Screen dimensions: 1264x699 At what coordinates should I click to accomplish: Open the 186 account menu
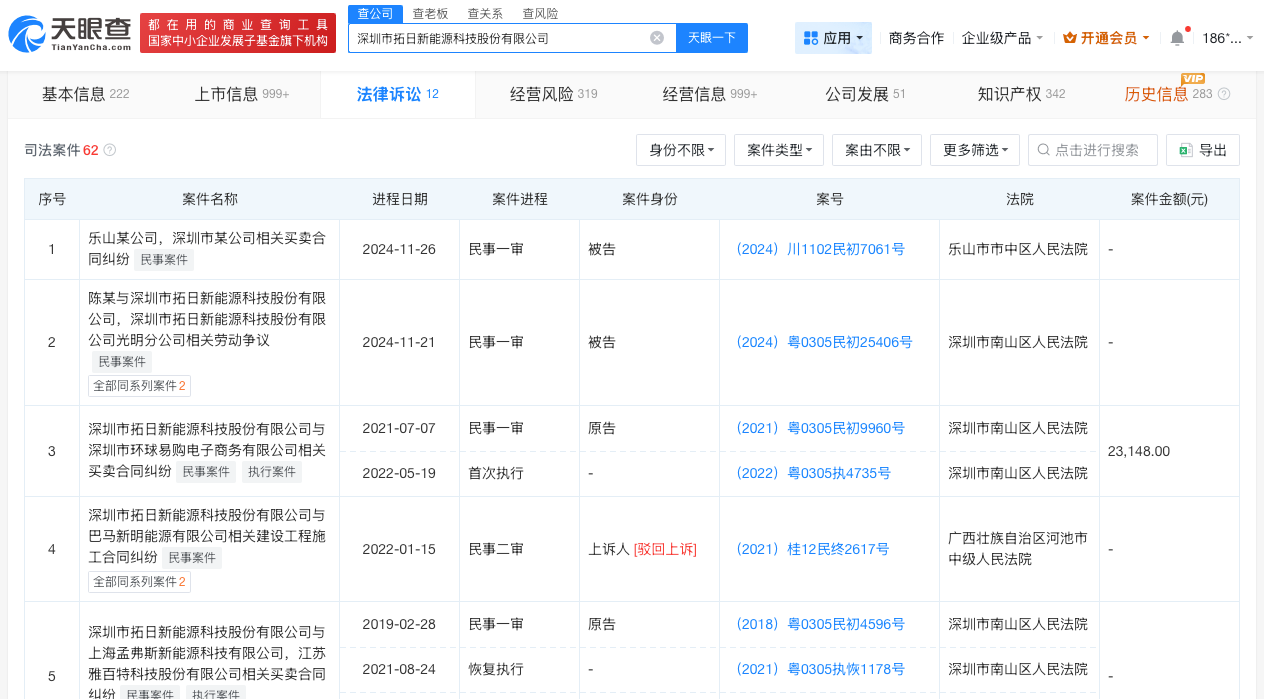1228,38
